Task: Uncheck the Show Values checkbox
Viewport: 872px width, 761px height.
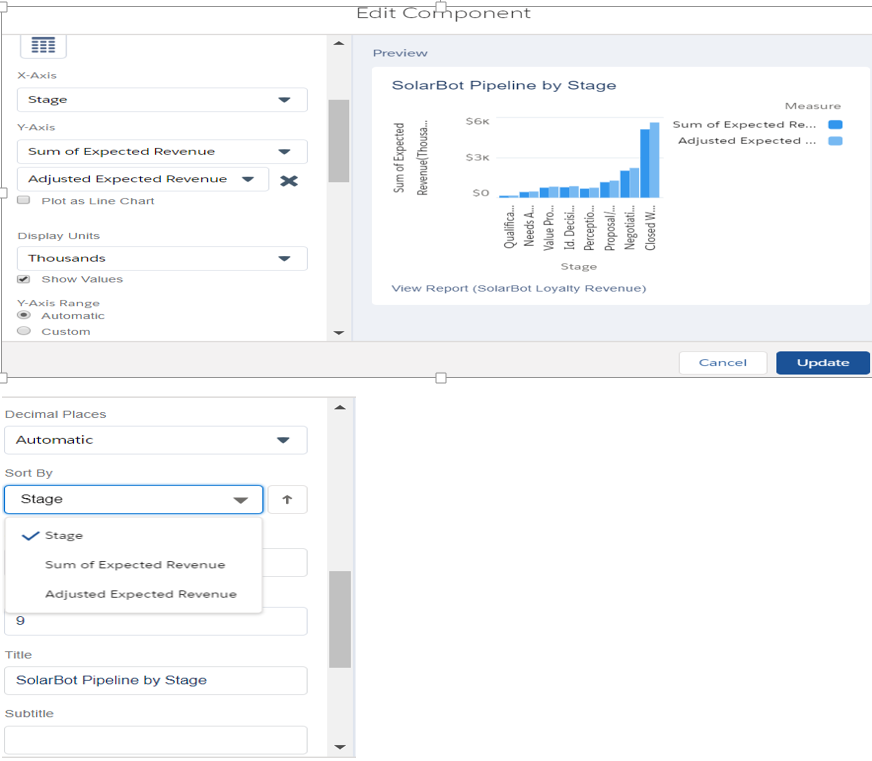Action: [23, 279]
